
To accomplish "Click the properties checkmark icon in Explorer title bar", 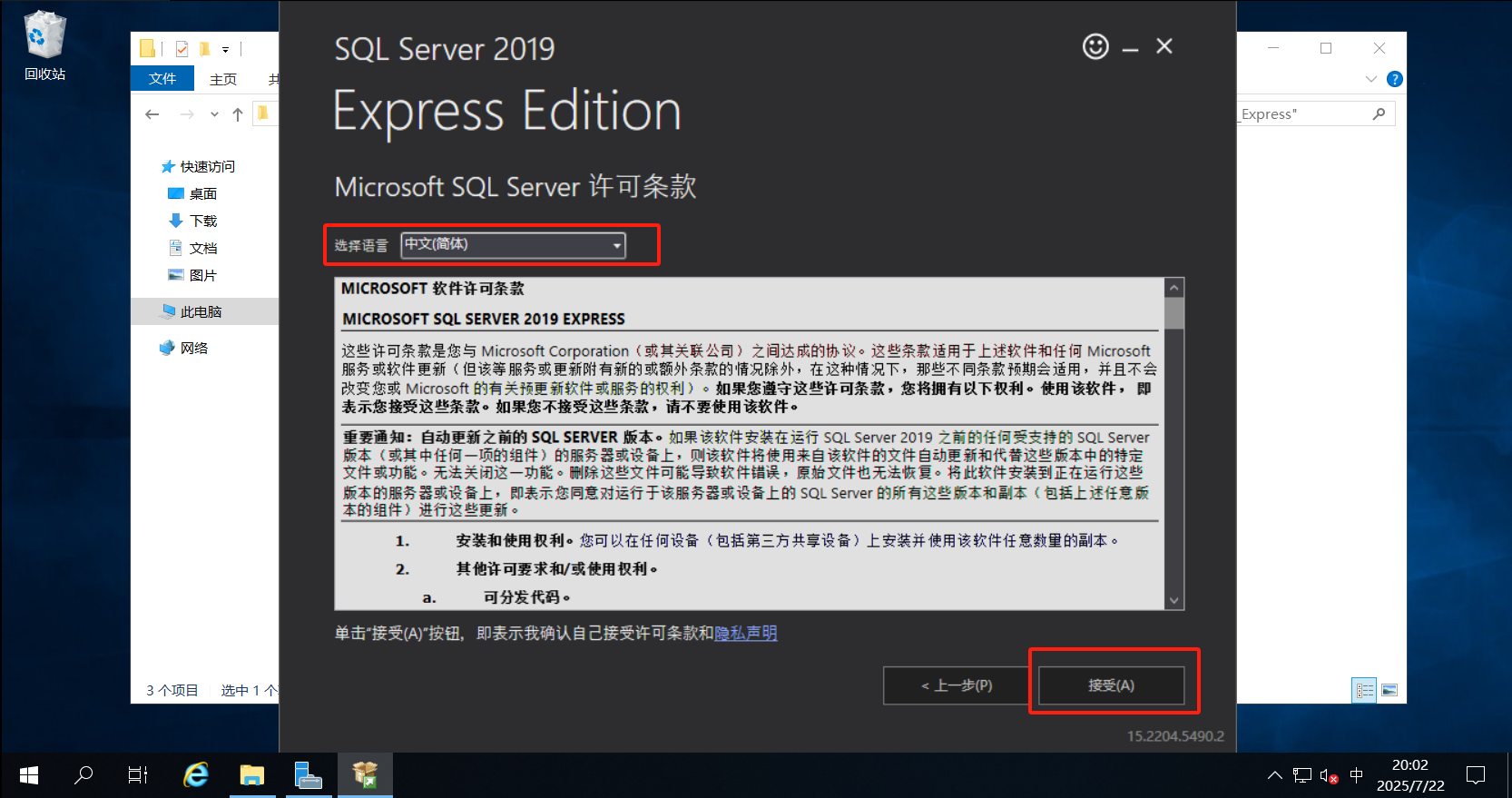I will [182, 49].
